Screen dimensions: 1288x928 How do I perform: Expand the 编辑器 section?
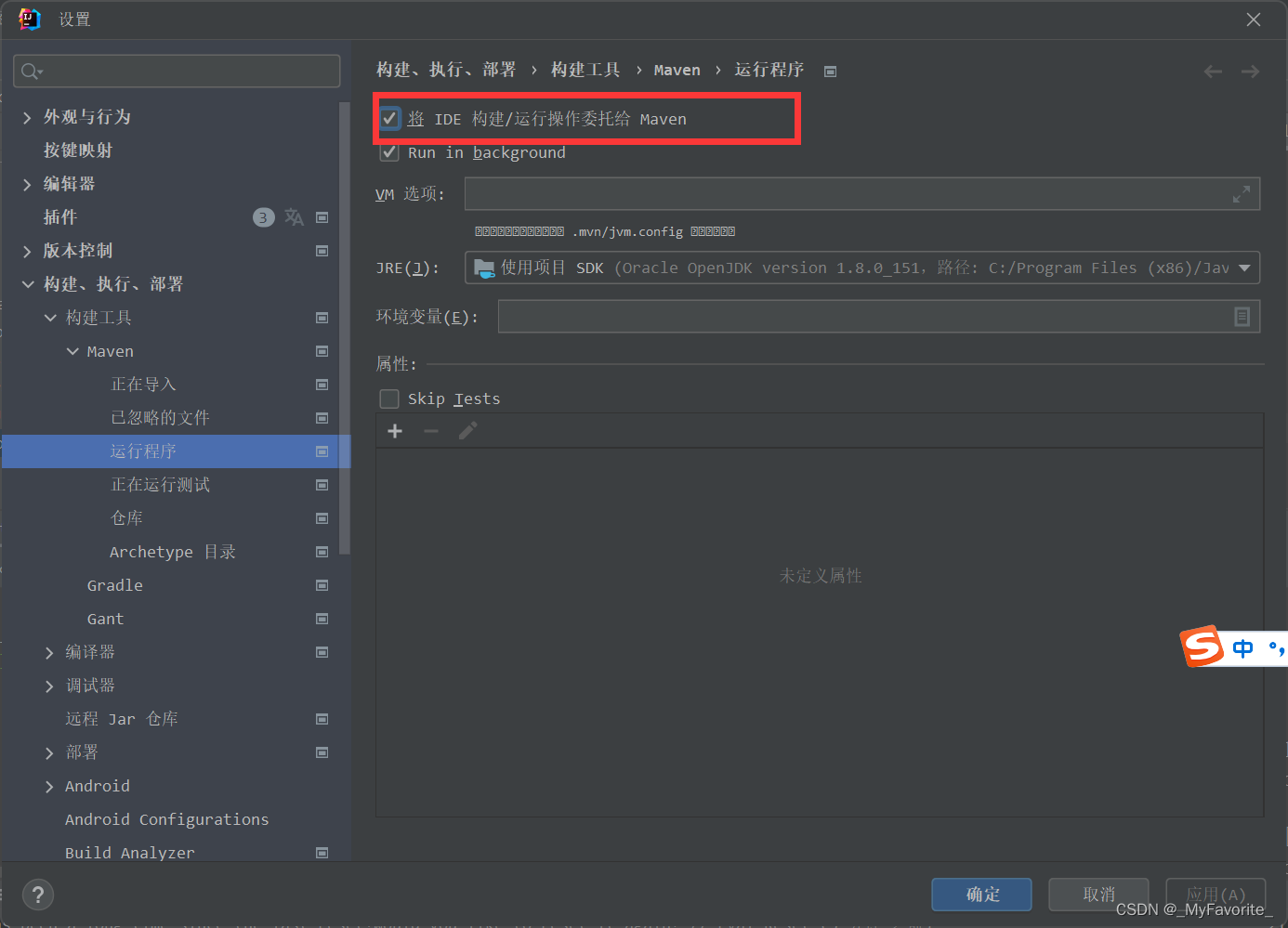[27, 184]
